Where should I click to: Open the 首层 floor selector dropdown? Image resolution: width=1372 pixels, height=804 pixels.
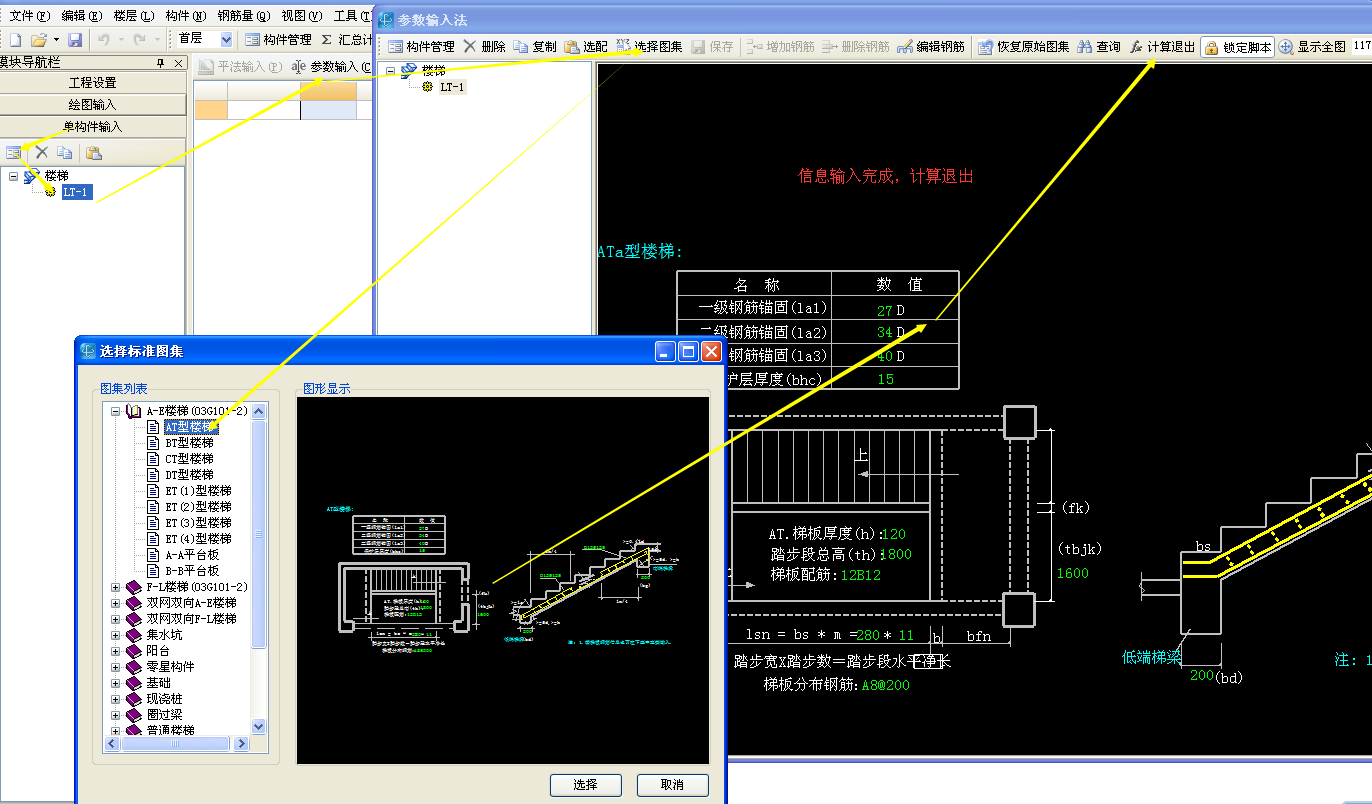point(226,40)
